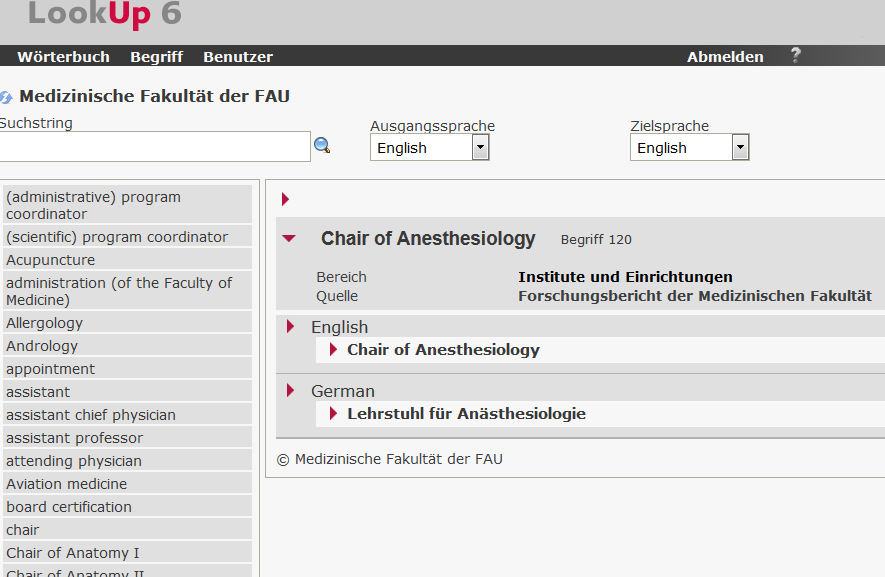Click the magnifier search icon

(x=322, y=146)
